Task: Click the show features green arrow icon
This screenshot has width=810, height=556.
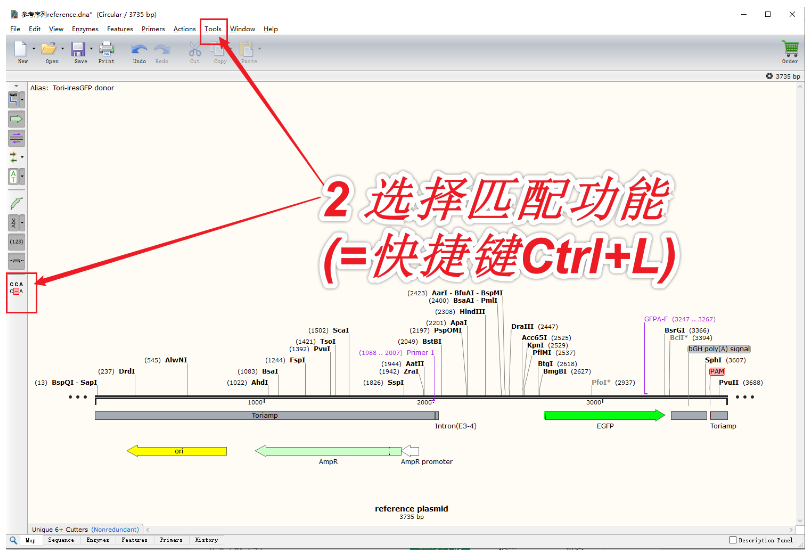Action: 16,119
